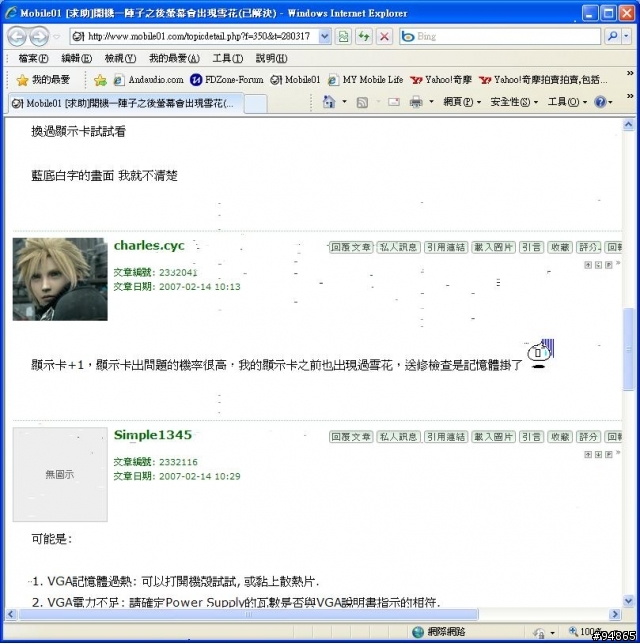Open the 安全性(S) command bar menu
Image resolution: width=640 pixels, height=644 pixels.
pos(514,102)
